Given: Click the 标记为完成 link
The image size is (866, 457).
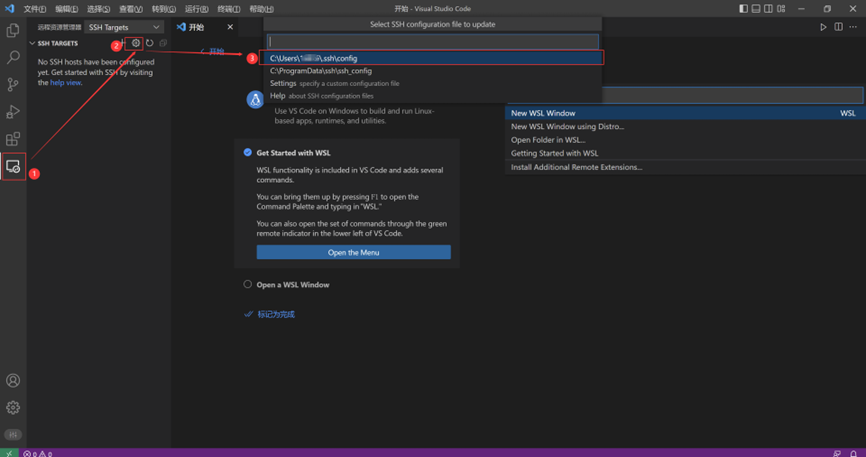Looking at the screenshot, I should 270,314.
